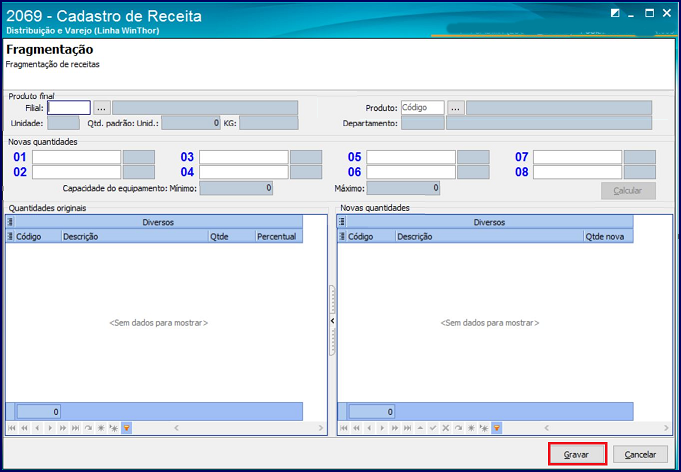Image resolution: width=681 pixels, height=472 pixels.
Task: Save bookmark in Novas quantidades grid navigator
Action: (471, 428)
